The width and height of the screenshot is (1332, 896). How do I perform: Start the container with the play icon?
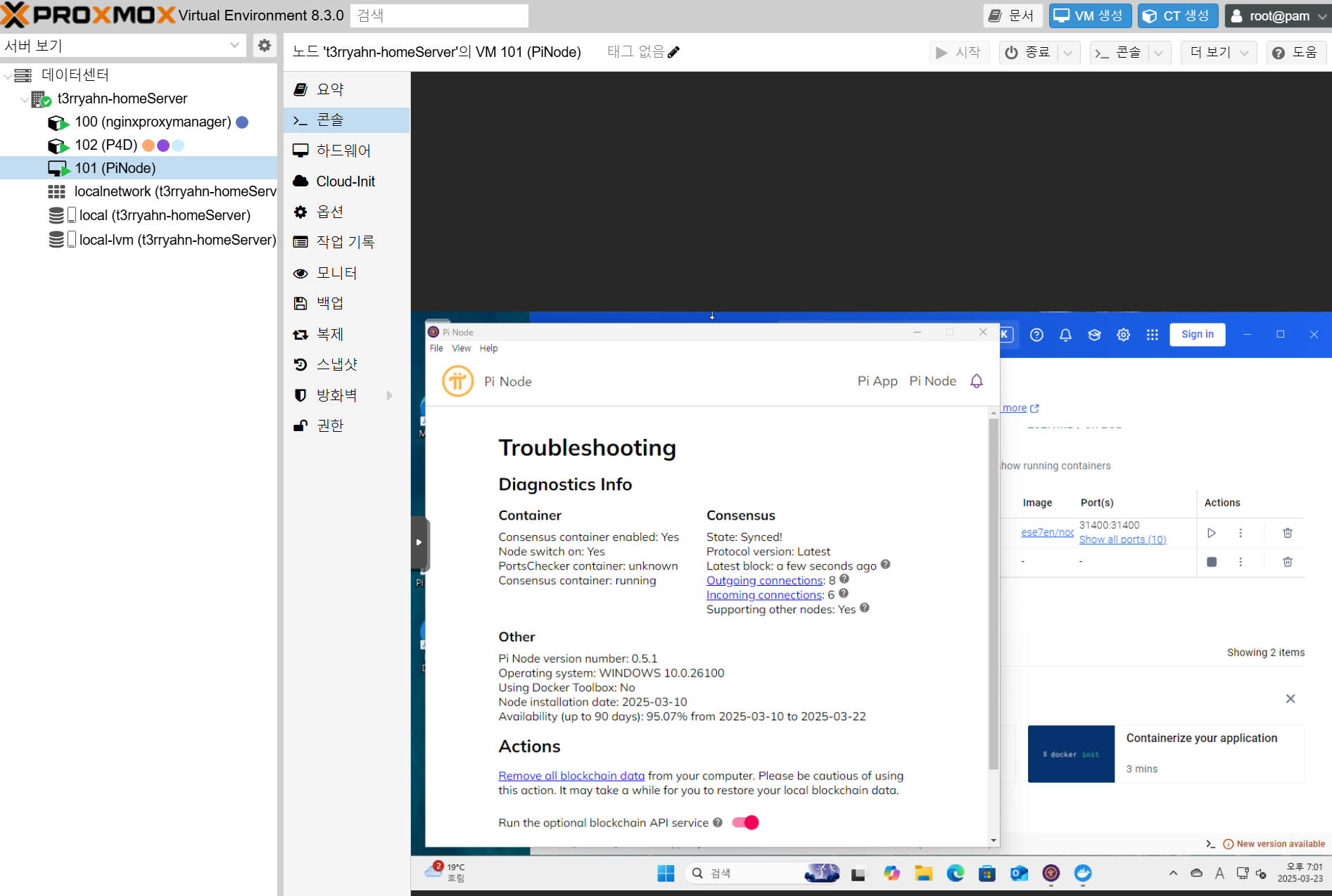tap(1212, 533)
